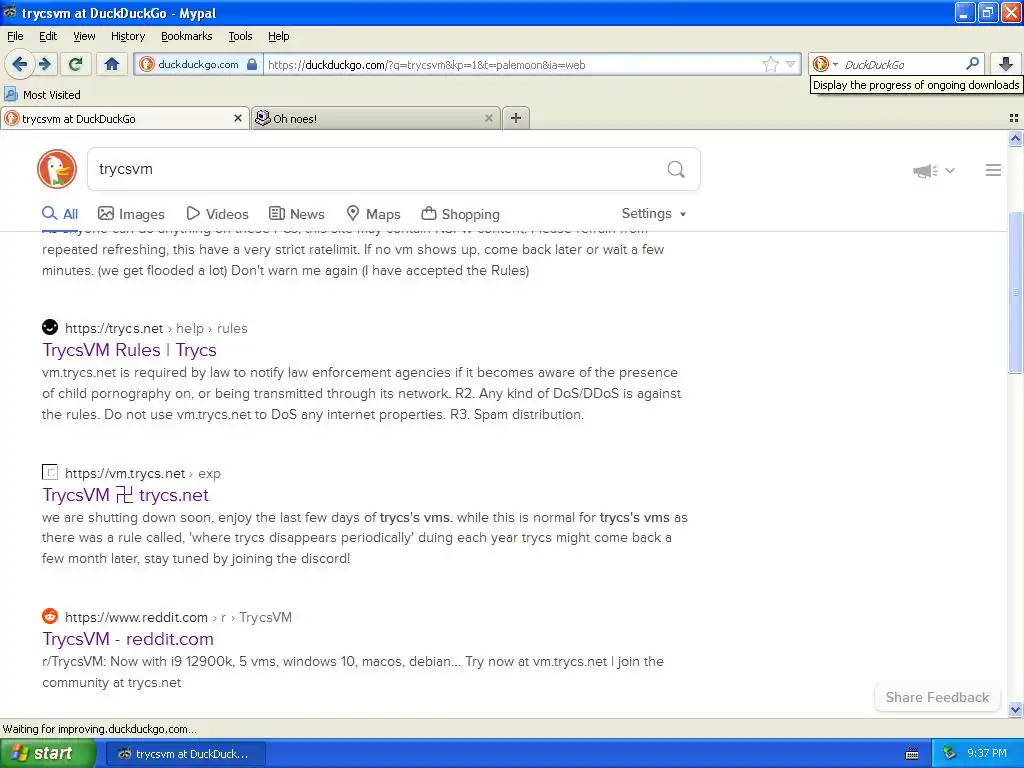Click the network tray icon
Viewport: 1024px width, 768px height.
tap(949, 754)
